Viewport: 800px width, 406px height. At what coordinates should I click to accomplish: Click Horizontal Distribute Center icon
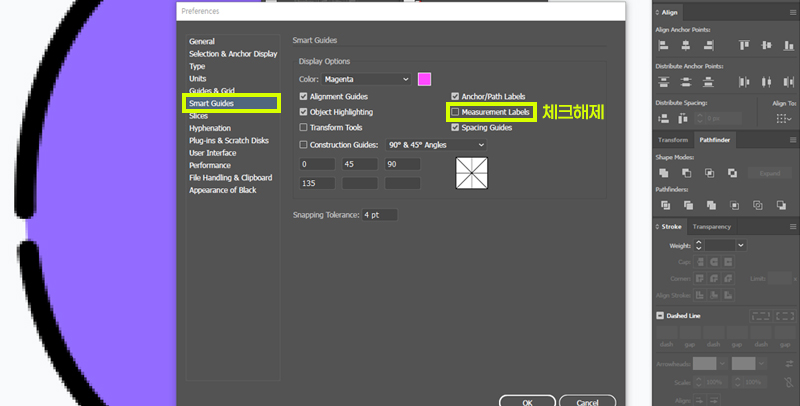click(x=766, y=82)
